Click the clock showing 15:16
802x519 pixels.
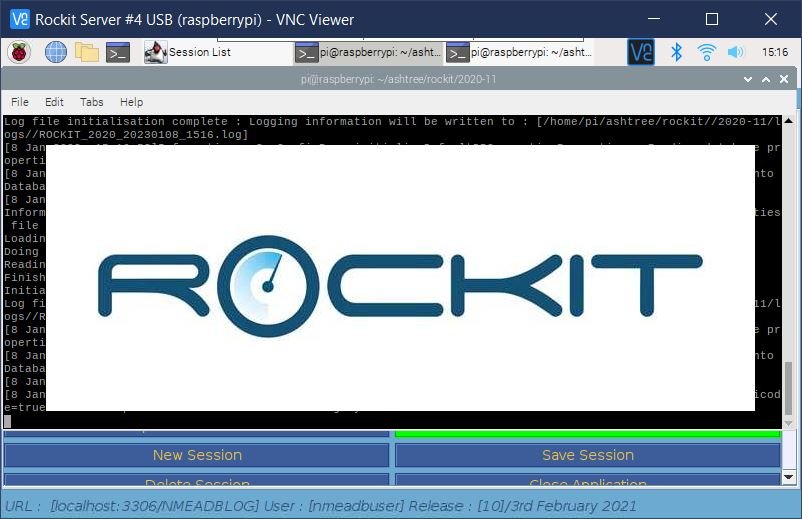pyautogui.click(x=774, y=52)
